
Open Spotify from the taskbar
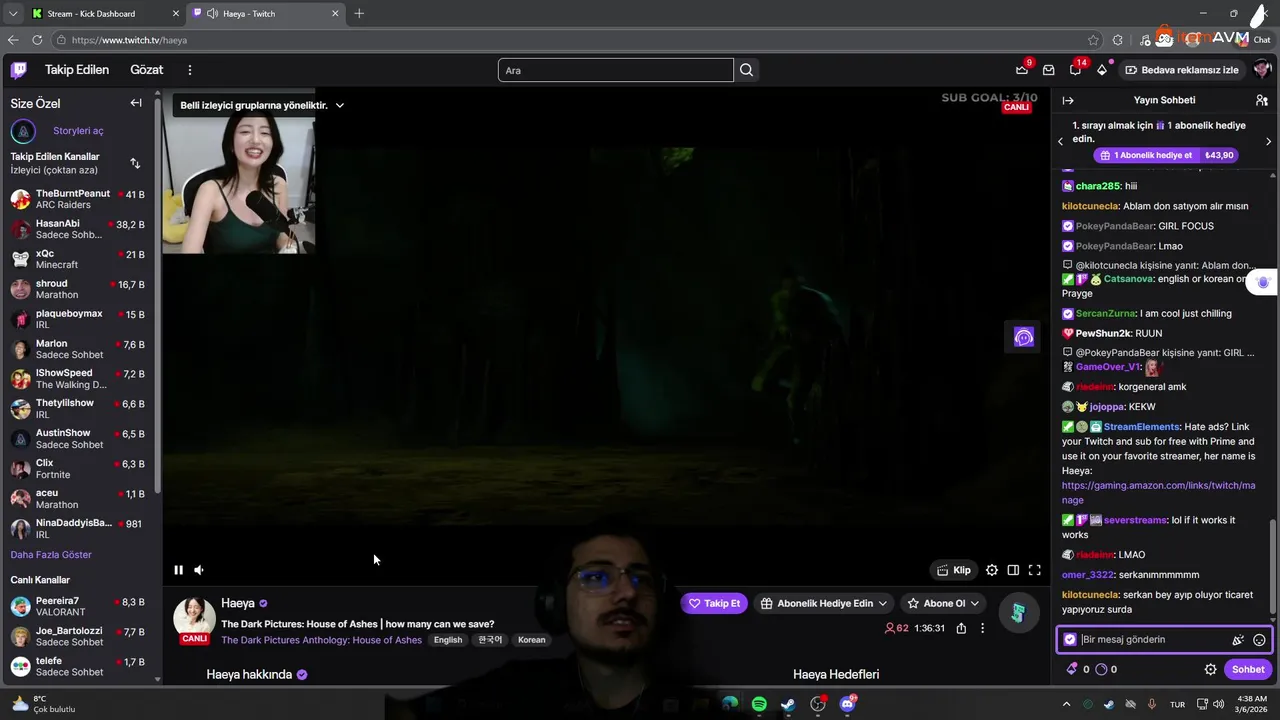point(759,704)
